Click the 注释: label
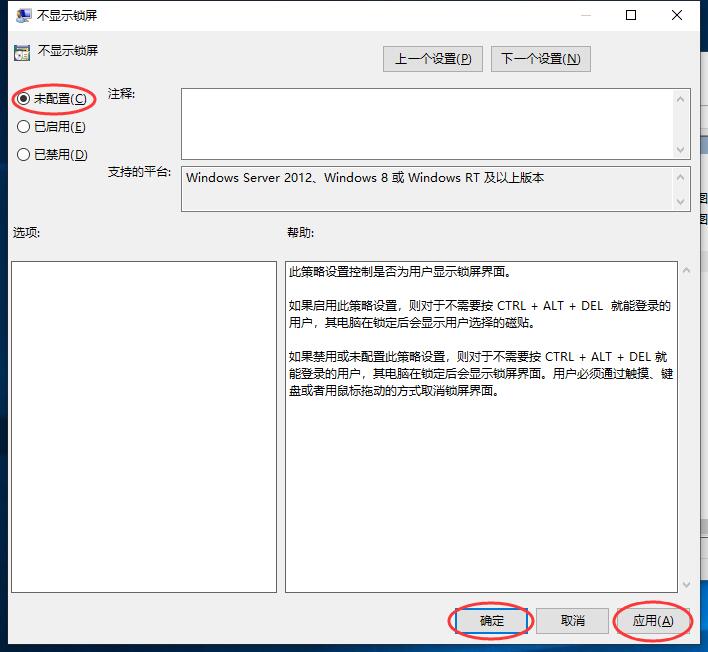The image size is (708, 652). pyautogui.click(x=121, y=93)
